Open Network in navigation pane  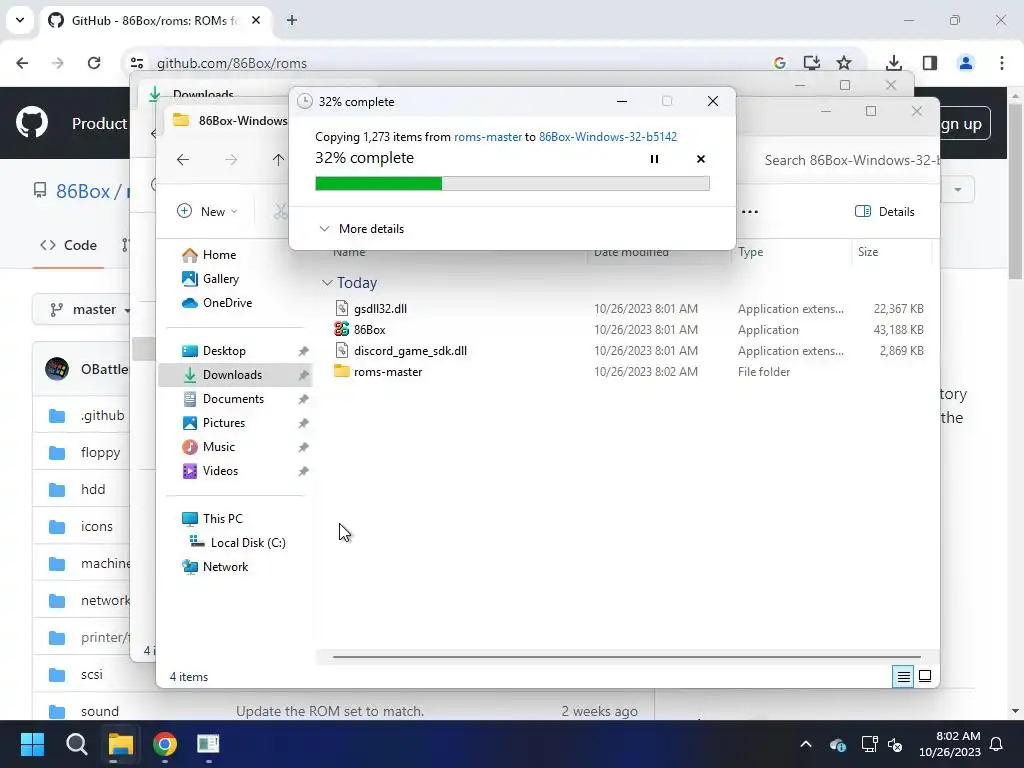click(225, 567)
